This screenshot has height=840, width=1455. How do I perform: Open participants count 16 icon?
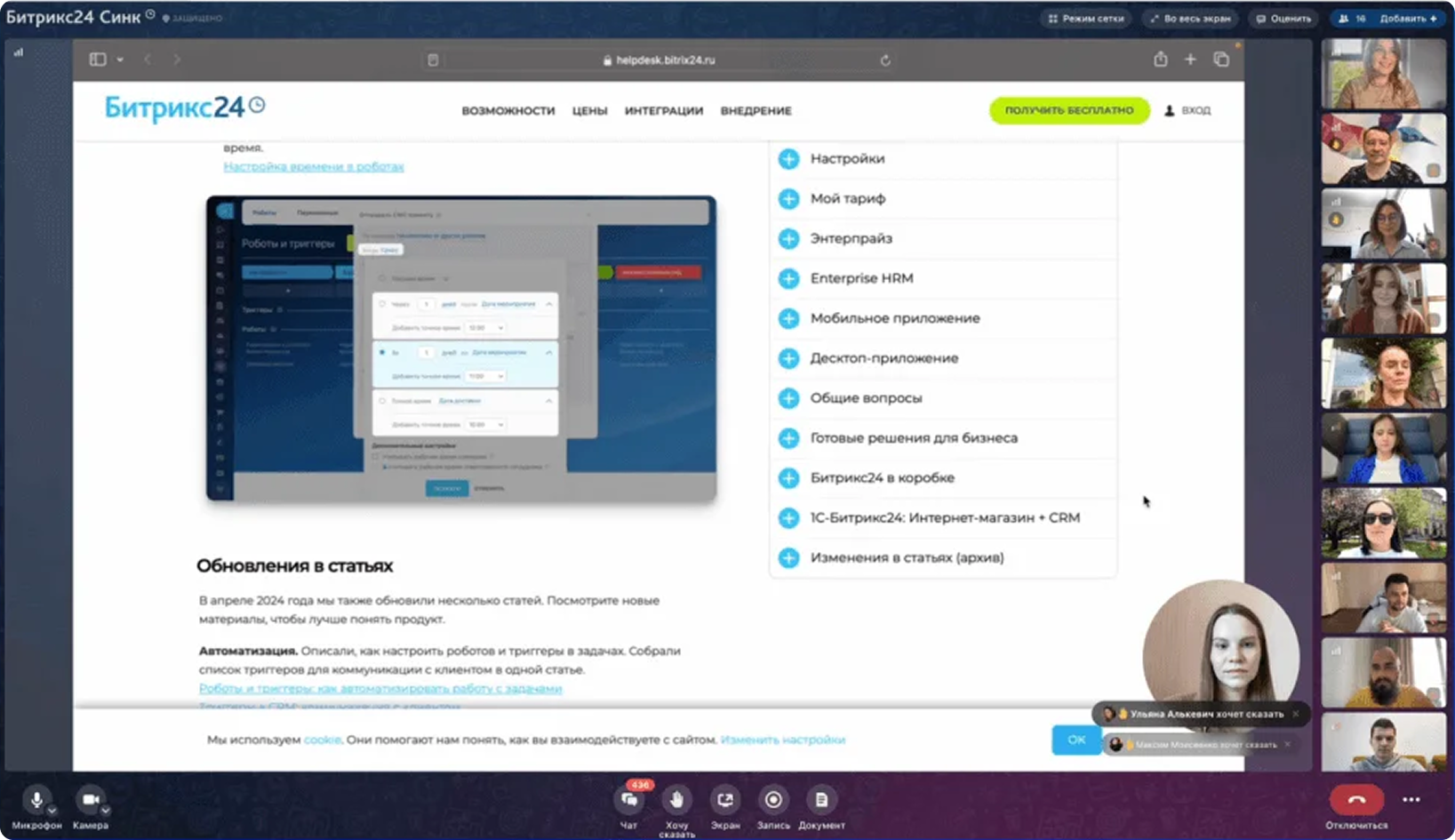pyautogui.click(x=1352, y=18)
